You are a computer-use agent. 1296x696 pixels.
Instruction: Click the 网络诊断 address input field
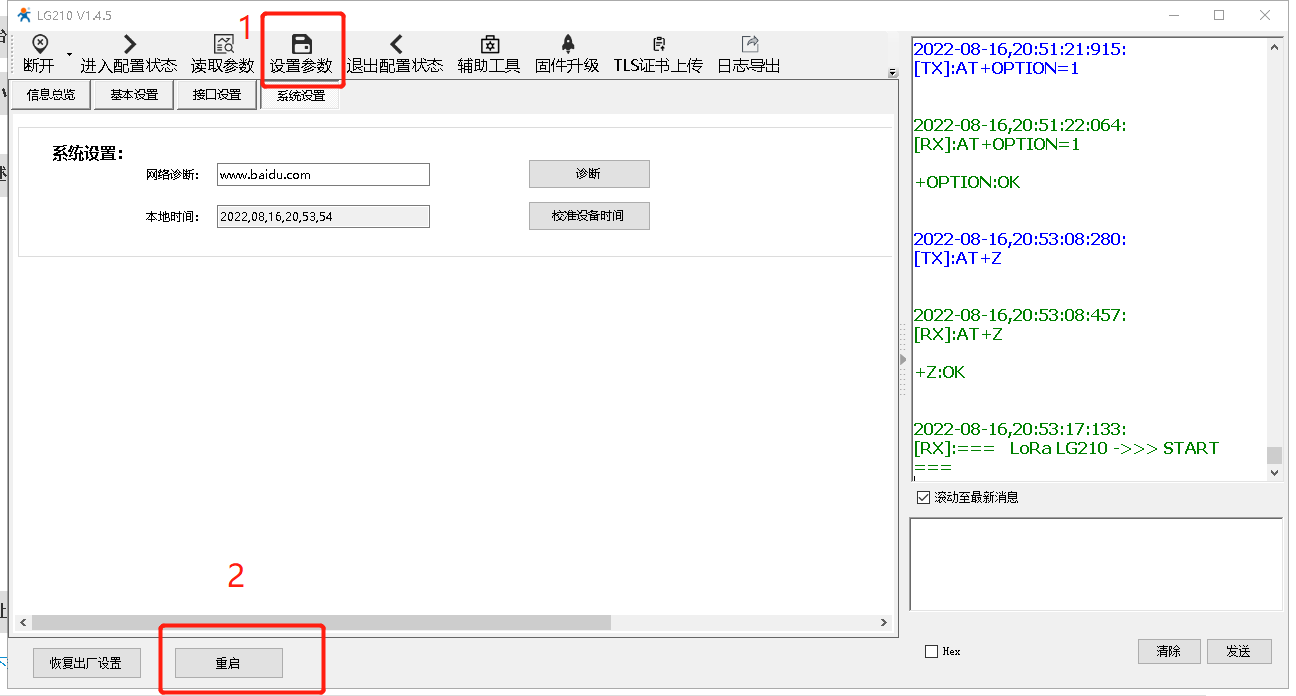[x=323, y=174]
